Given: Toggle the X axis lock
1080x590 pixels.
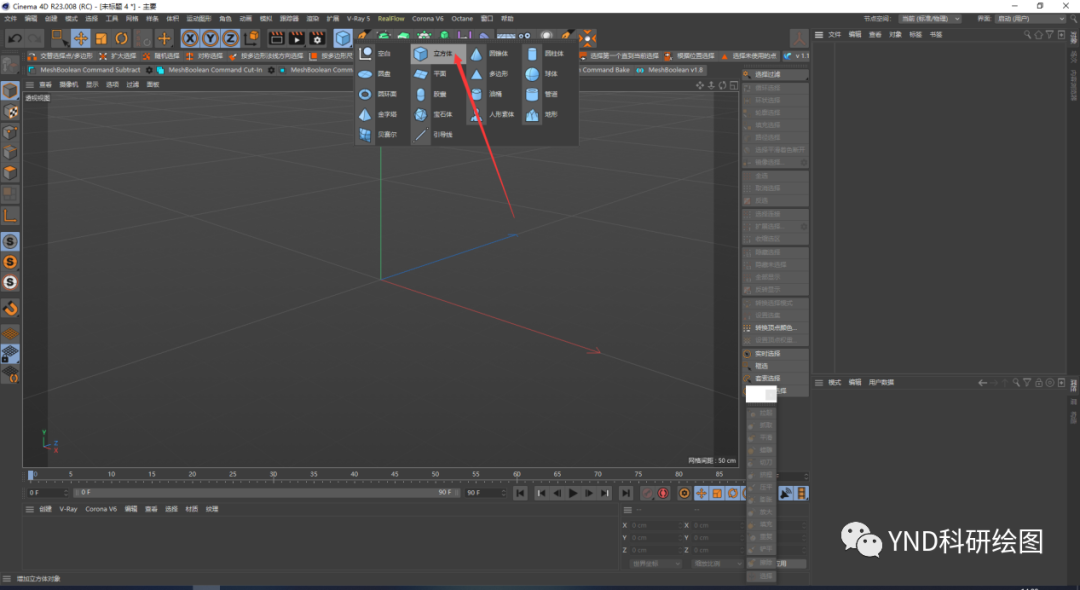Looking at the screenshot, I should click(x=190, y=39).
